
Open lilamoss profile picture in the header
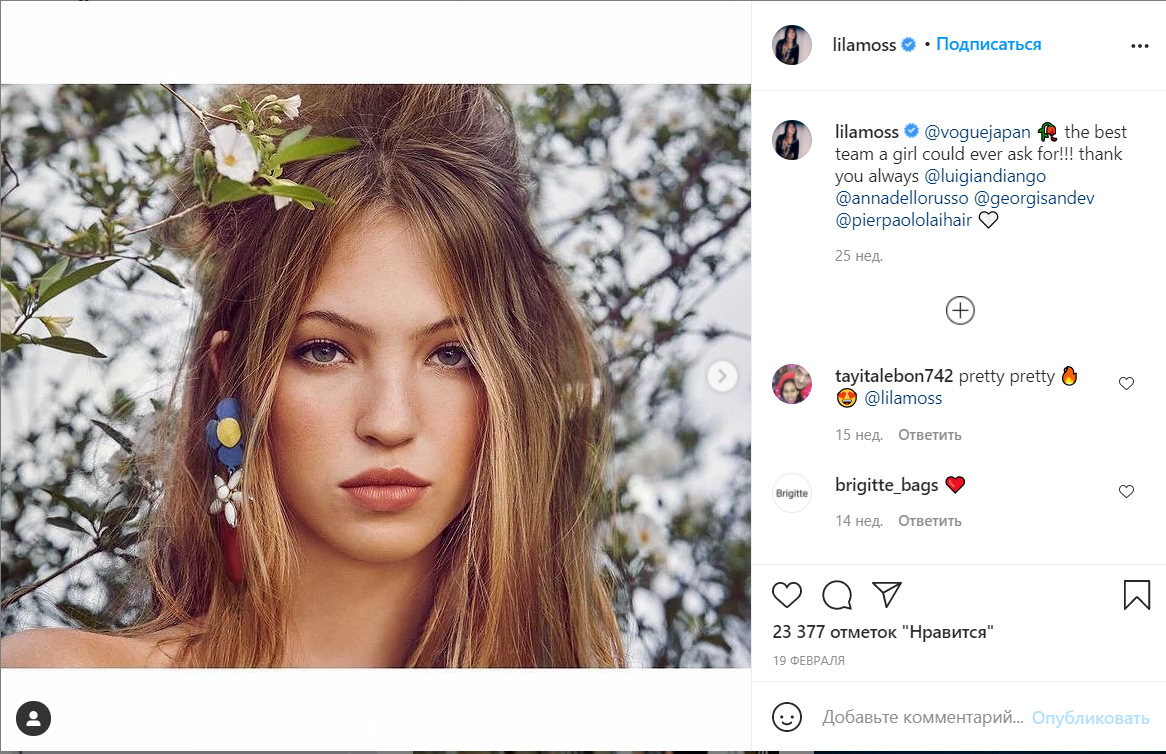792,45
